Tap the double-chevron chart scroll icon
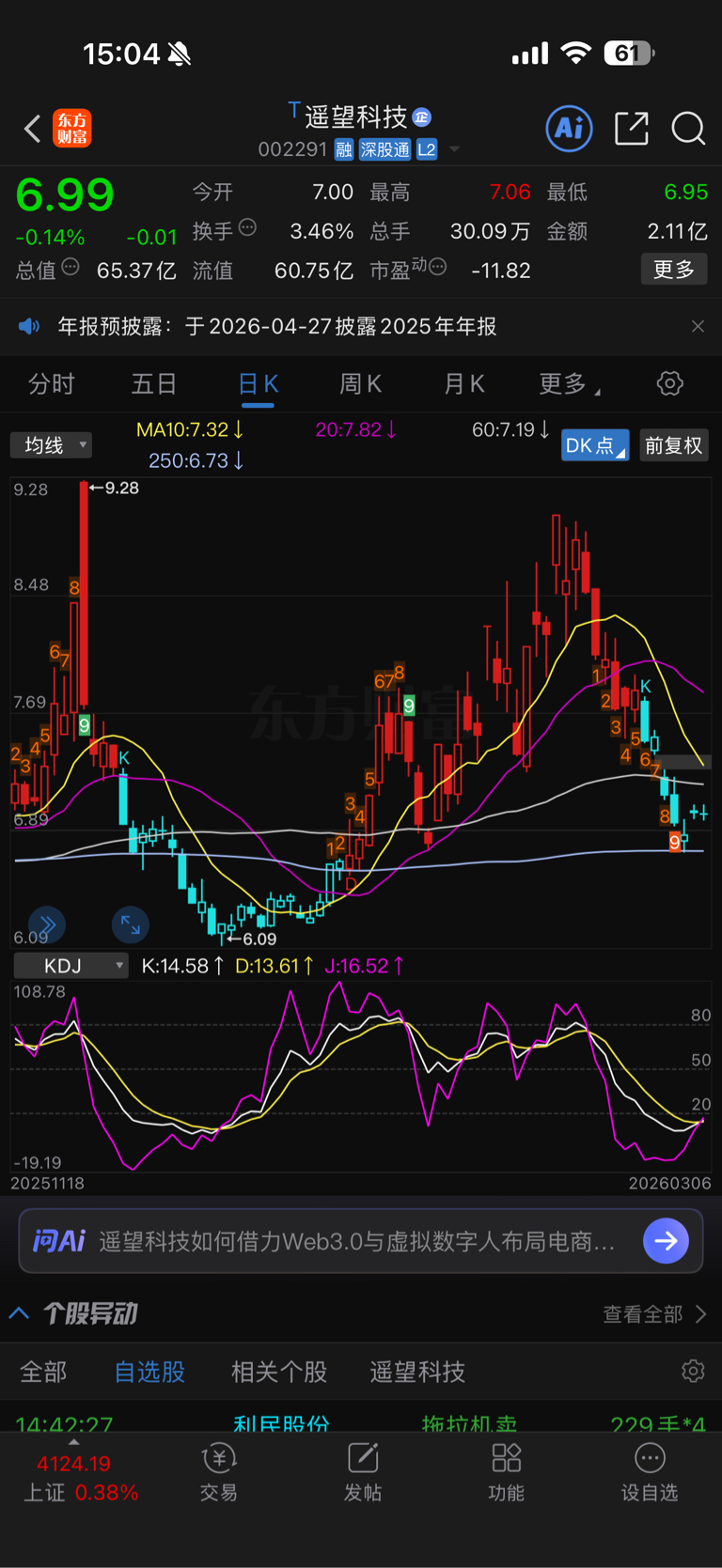This screenshot has width=722, height=1568. pos(46,925)
